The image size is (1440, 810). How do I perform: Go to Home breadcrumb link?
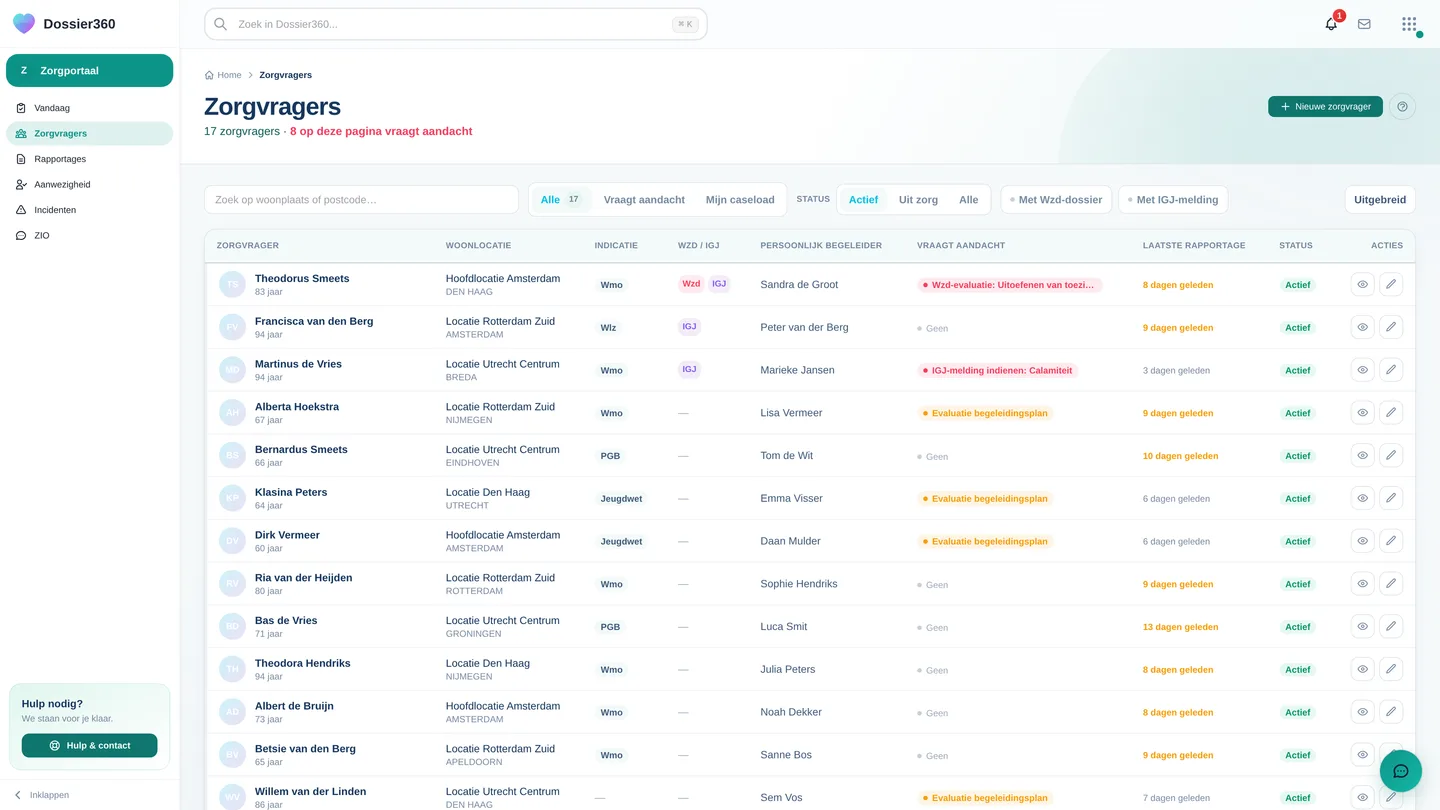[x=223, y=75]
